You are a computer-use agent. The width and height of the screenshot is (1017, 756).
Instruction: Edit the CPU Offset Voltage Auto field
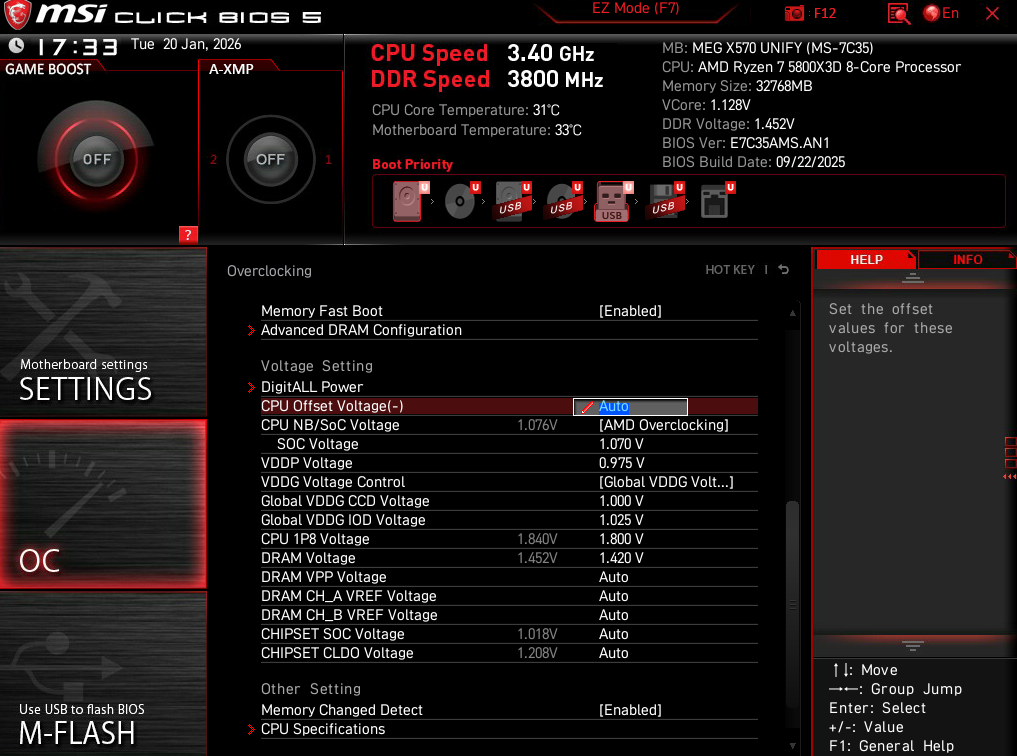pos(630,407)
